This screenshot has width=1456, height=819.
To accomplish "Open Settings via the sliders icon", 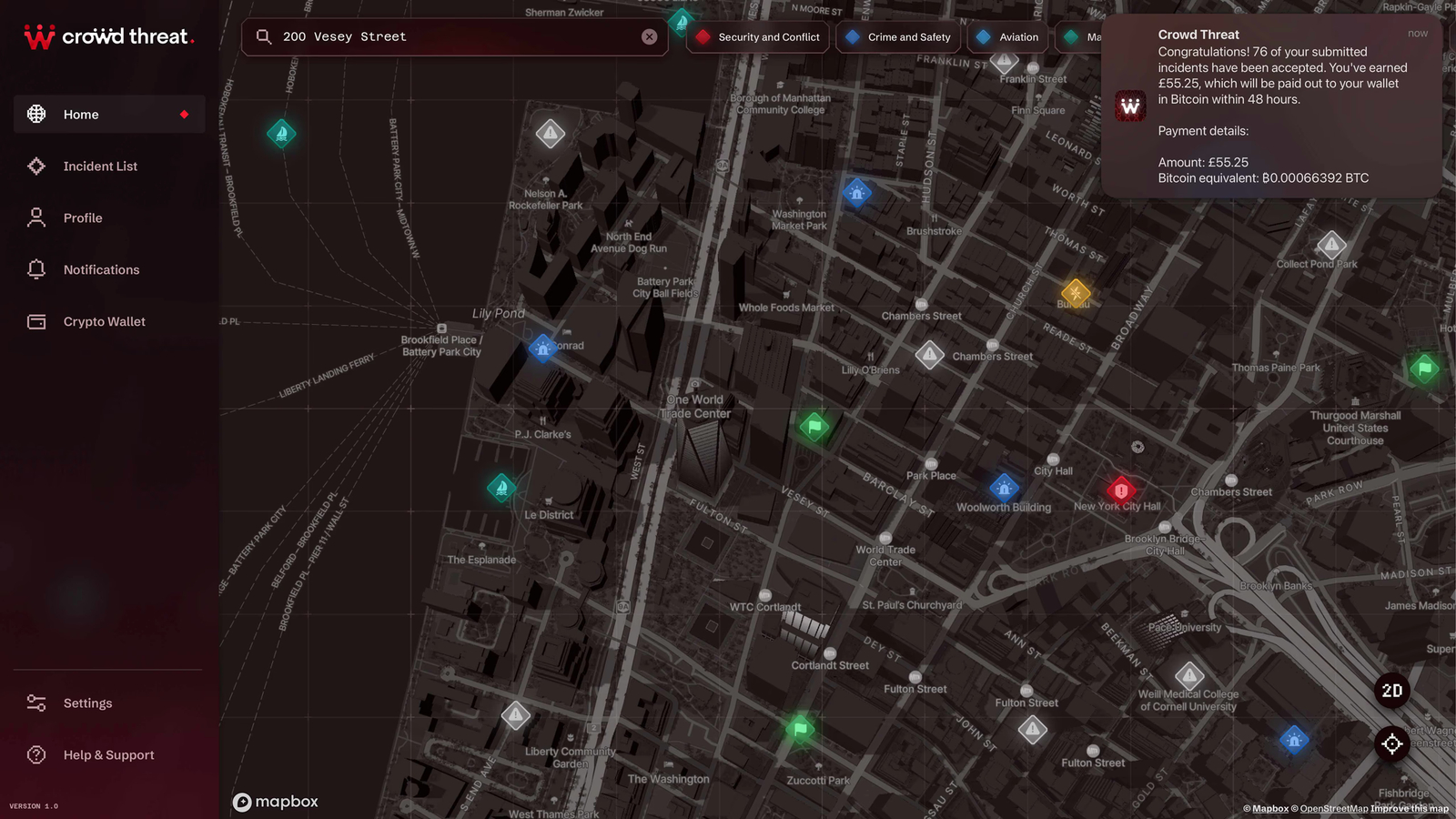I will pos(36,703).
